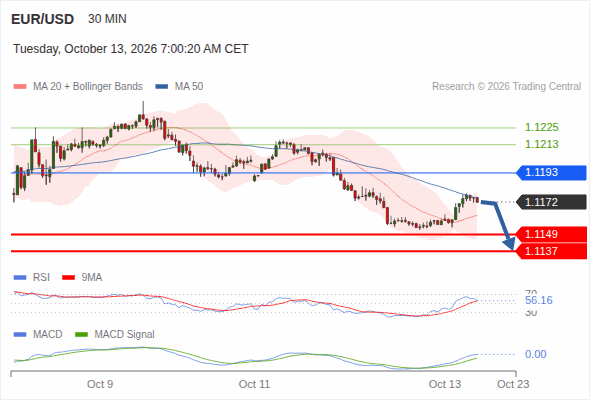Click the RSI legend color swatch
This screenshot has height=400, width=590.
click(20, 278)
